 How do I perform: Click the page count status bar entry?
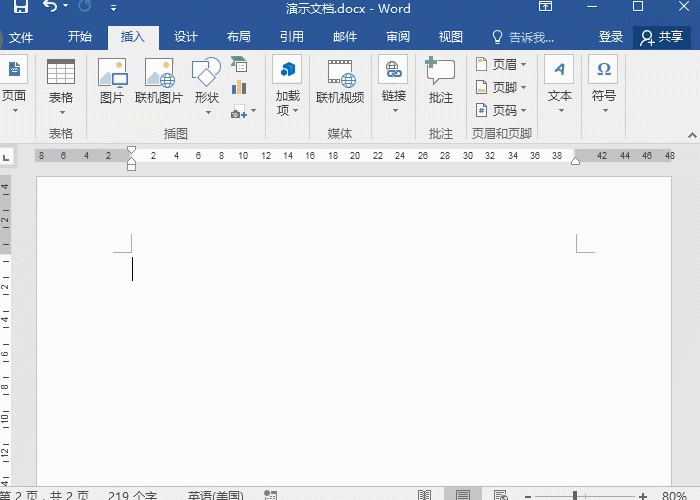click(45, 496)
